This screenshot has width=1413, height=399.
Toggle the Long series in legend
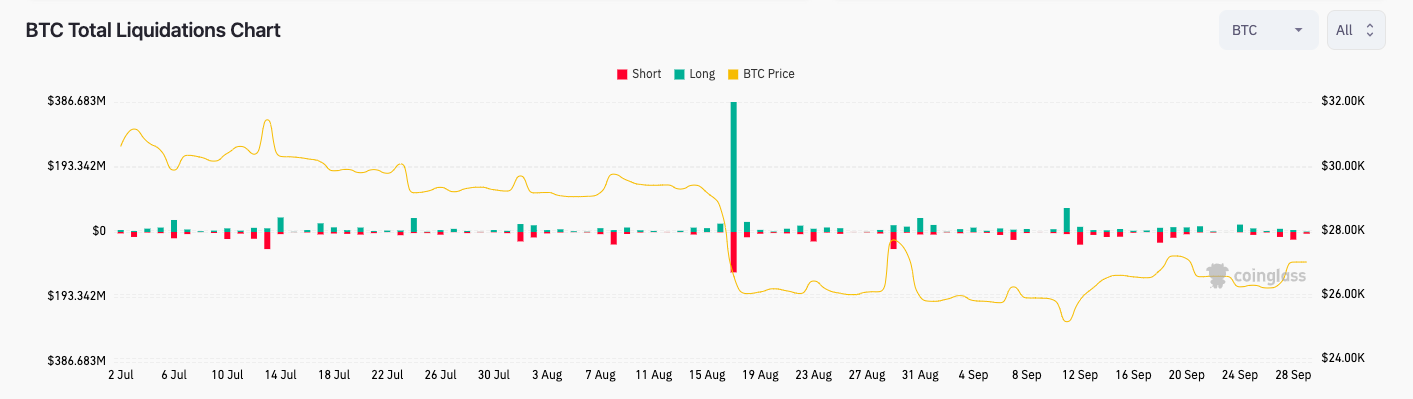coord(694,74)
